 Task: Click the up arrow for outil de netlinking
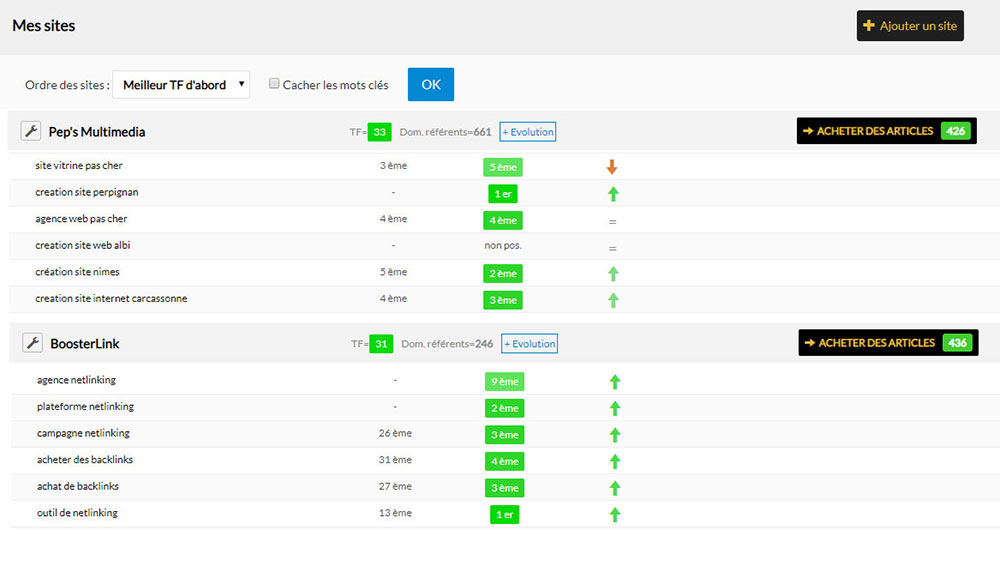coord(615,514)
